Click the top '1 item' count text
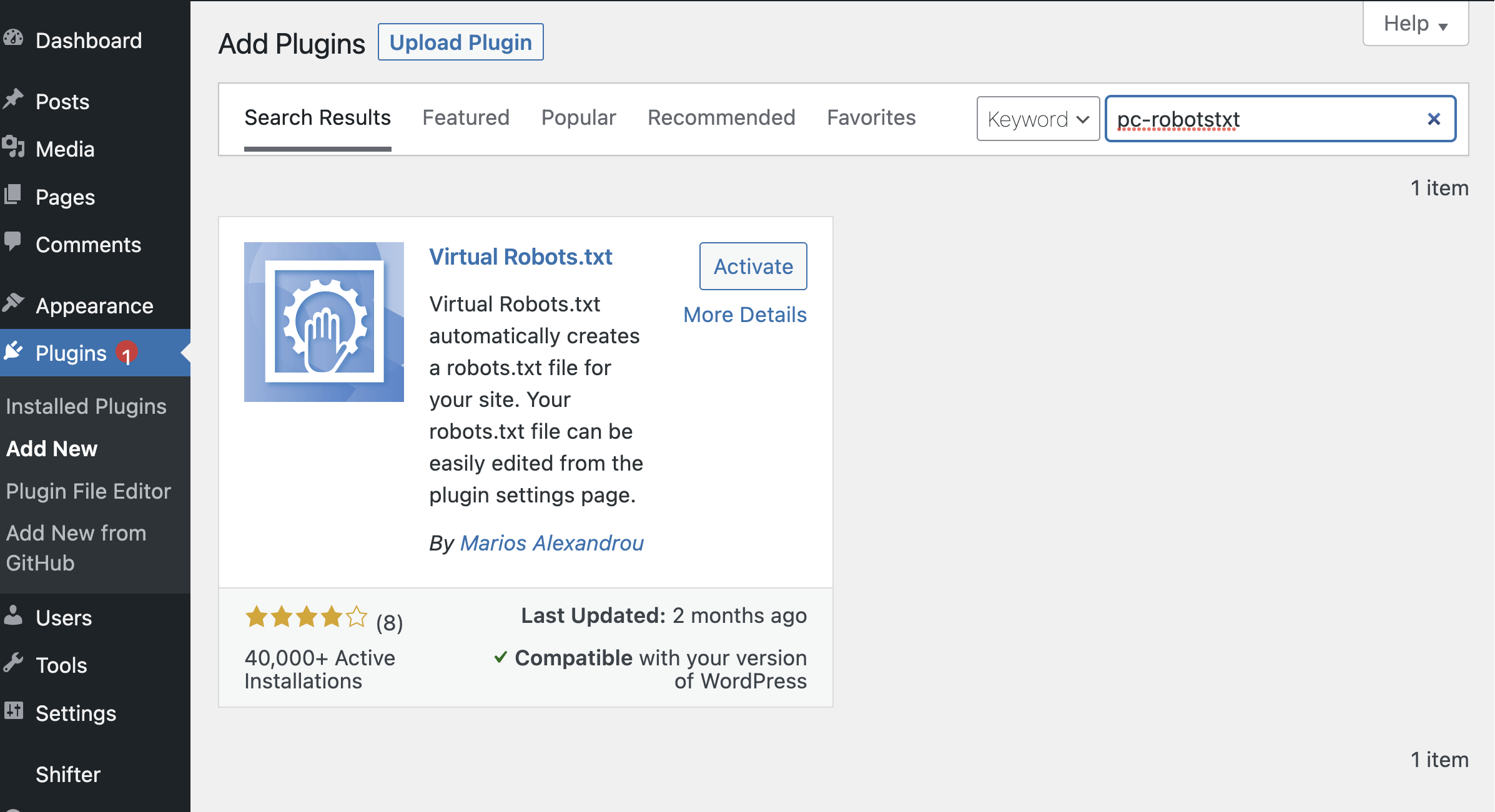Screen dimensions: 1495x812 (x=1439, y=188)
